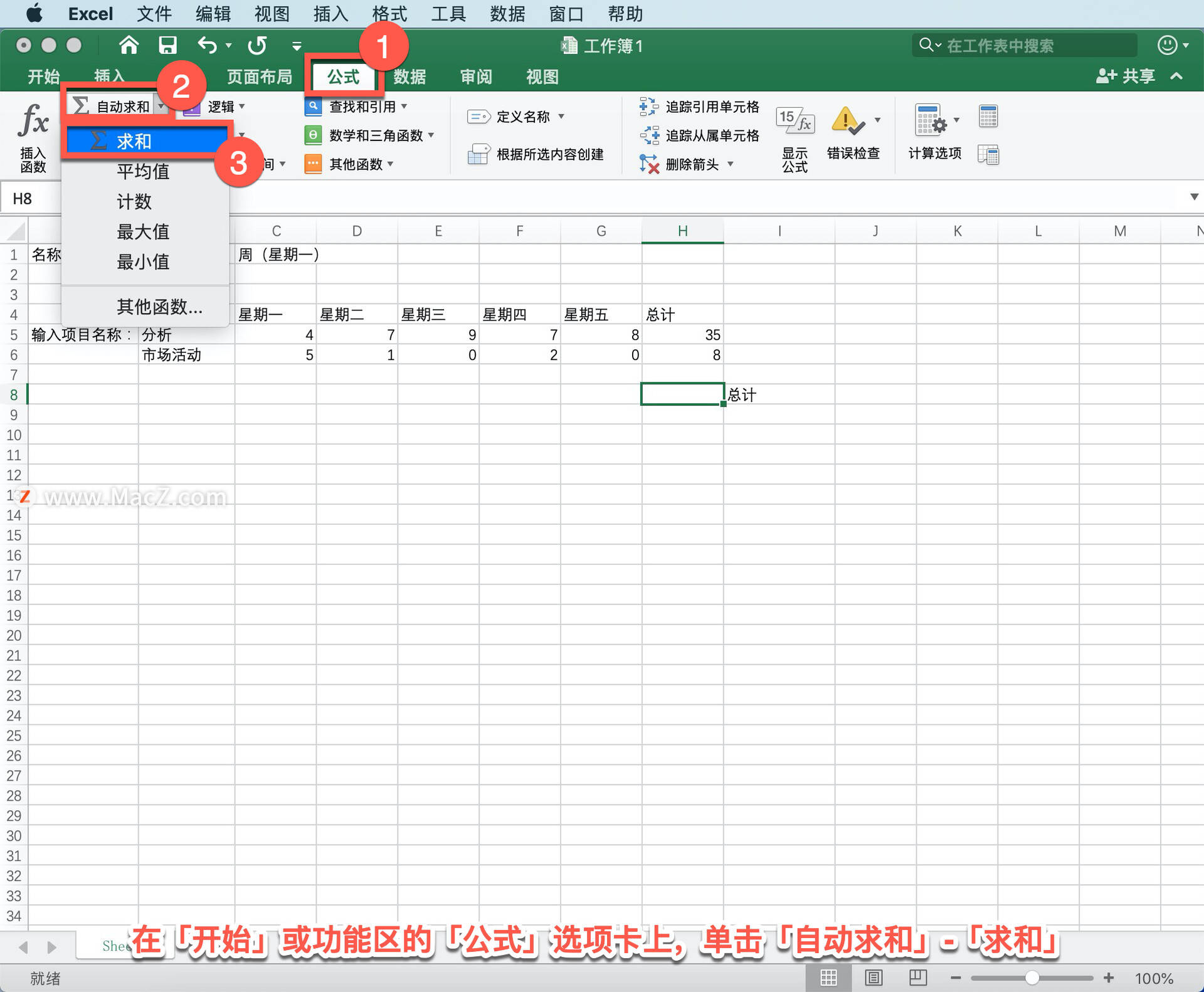Click the 根据所选内容创建 icon

click(x=478, y=154)
